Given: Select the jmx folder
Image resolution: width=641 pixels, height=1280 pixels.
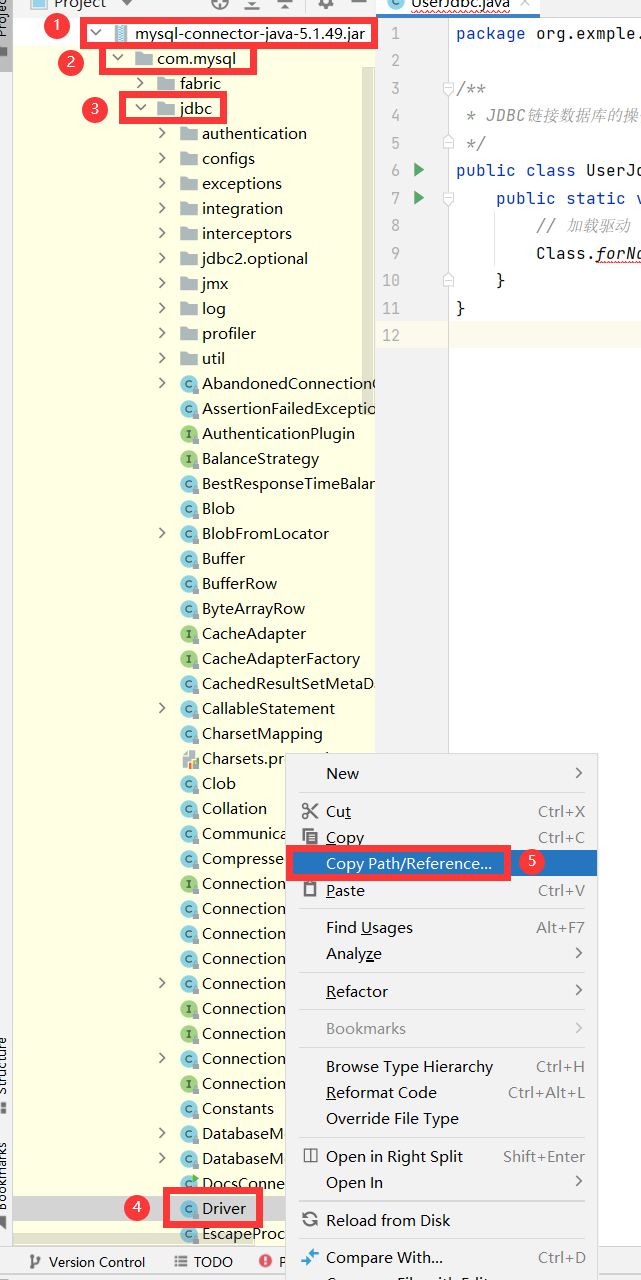Looking at the screenshot, I should [215, 283].
